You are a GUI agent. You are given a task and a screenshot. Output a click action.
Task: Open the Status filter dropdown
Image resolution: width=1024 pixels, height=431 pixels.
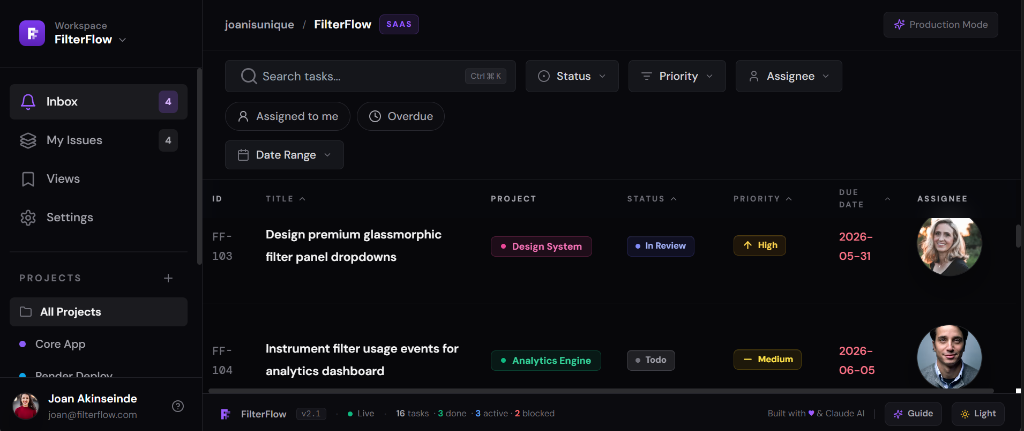[x=572, y=76]
